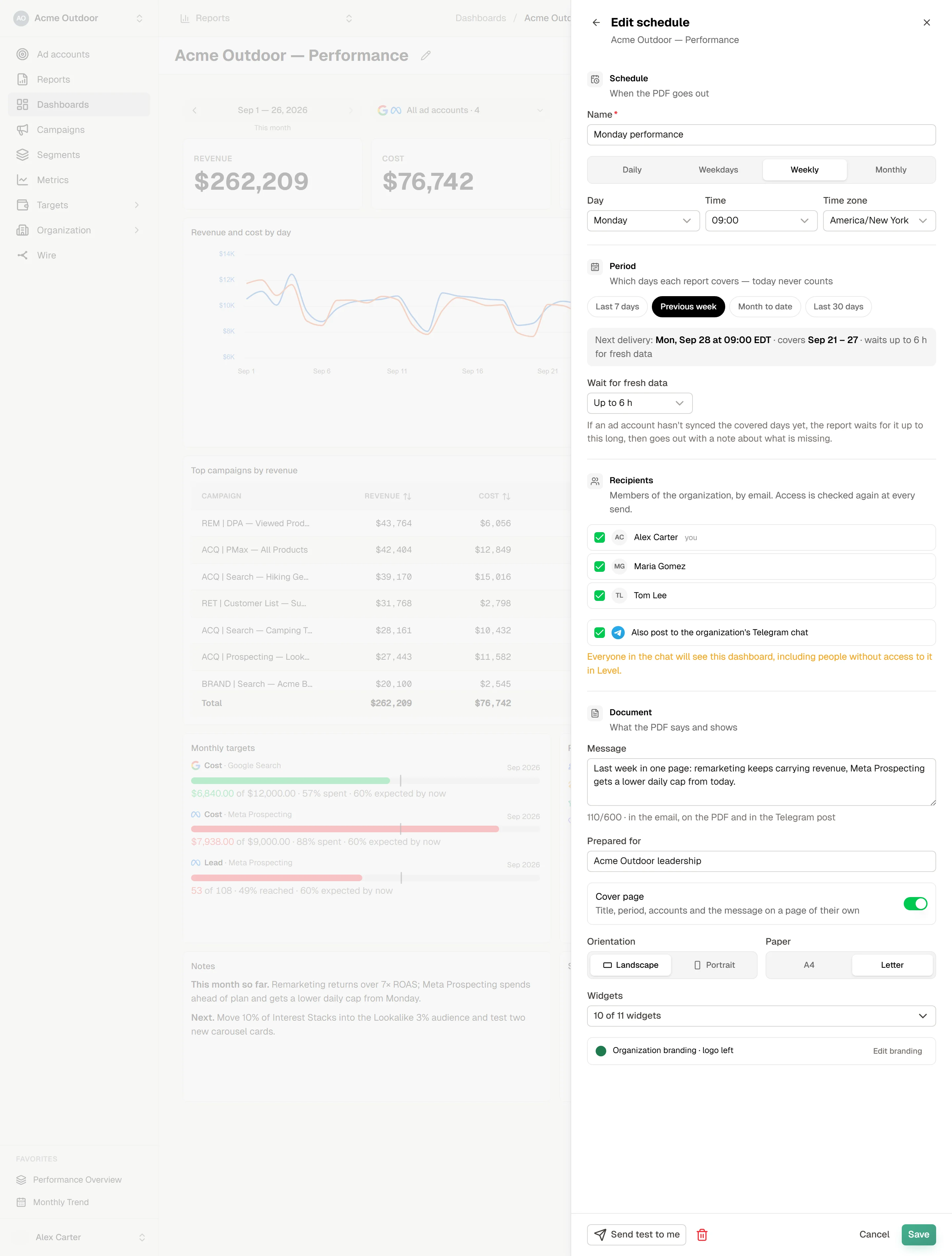Switch frequency to Monthly
This screenshot has width=952, height=1256.
tap(891, 170)
